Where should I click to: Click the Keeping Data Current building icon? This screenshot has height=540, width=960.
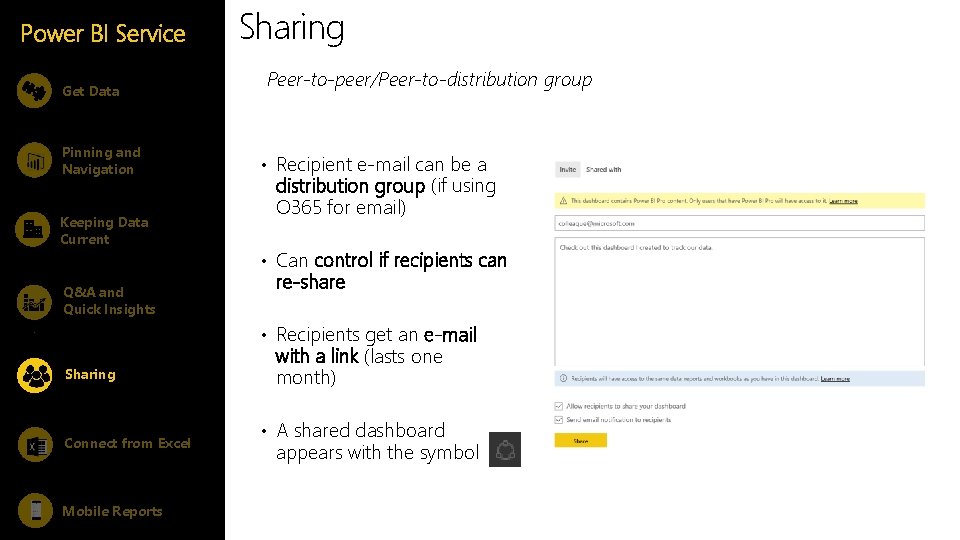(x=32, y=230)
